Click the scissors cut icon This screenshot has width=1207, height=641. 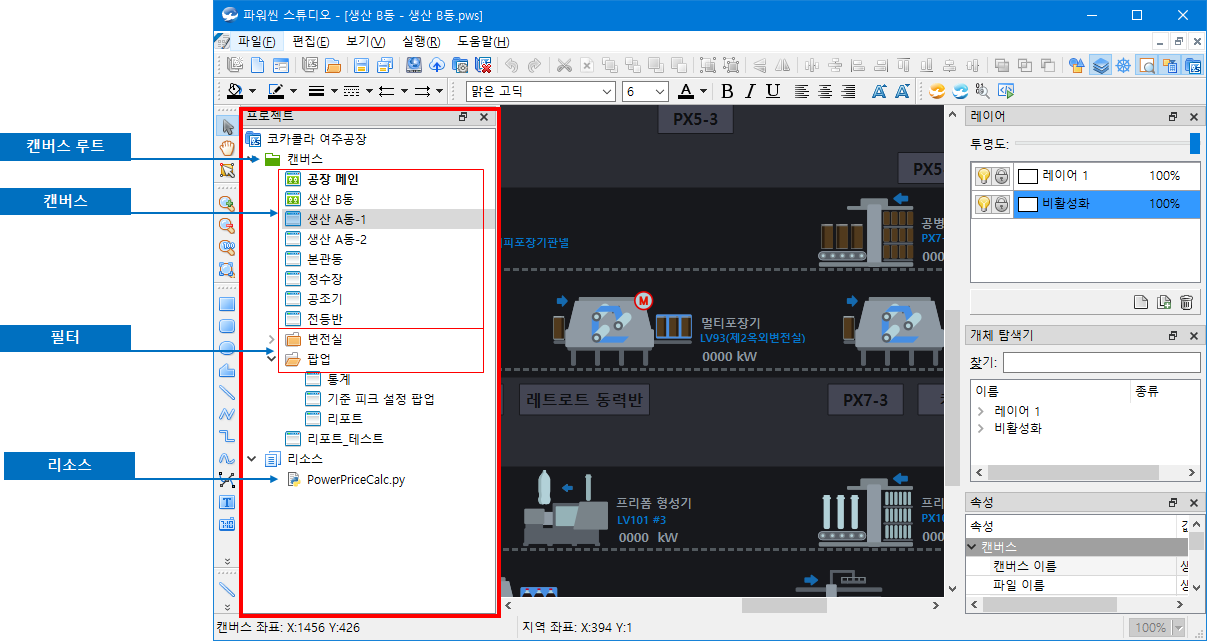(x=564, y=65)
